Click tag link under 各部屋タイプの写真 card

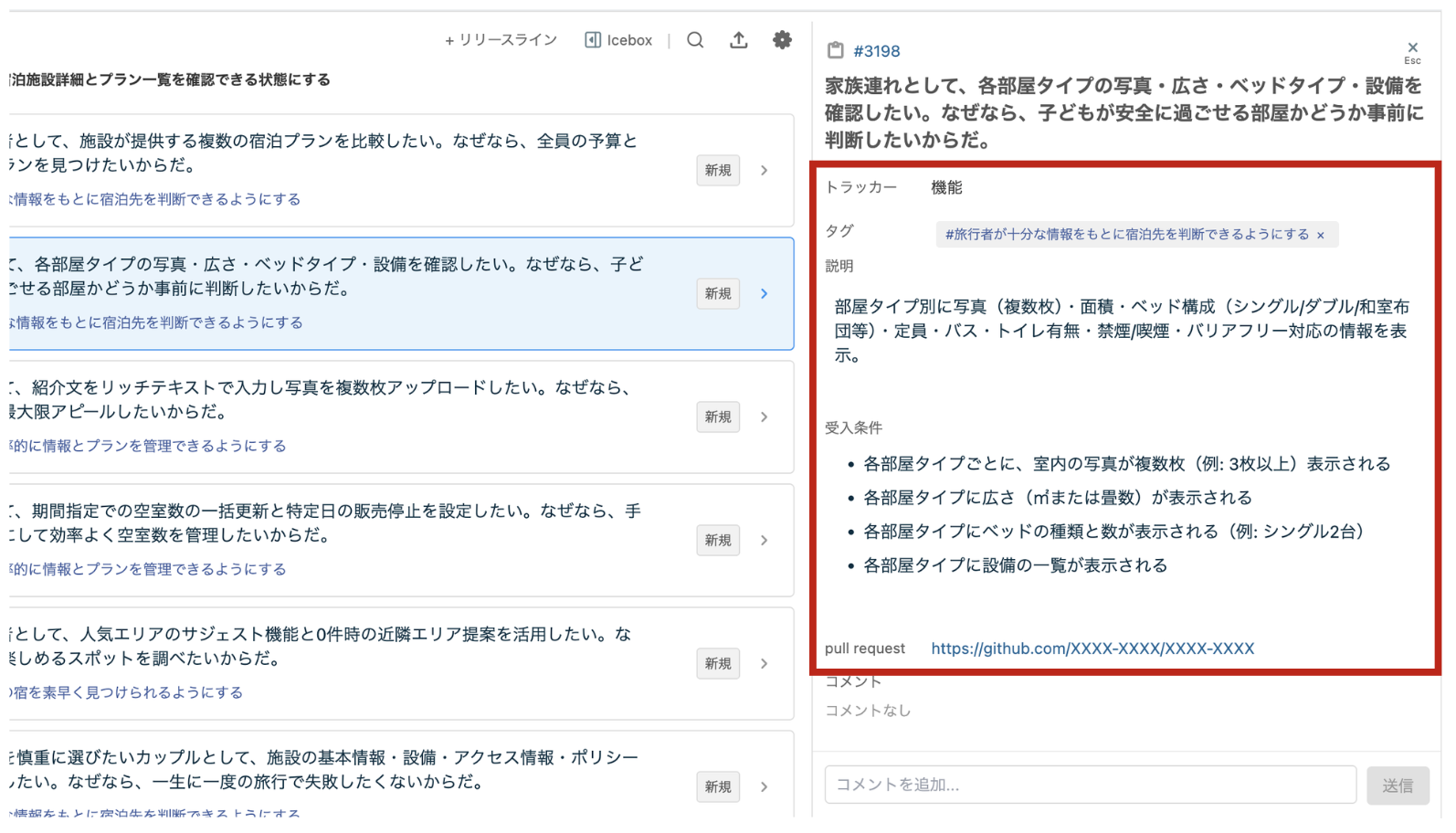(156, 322)
